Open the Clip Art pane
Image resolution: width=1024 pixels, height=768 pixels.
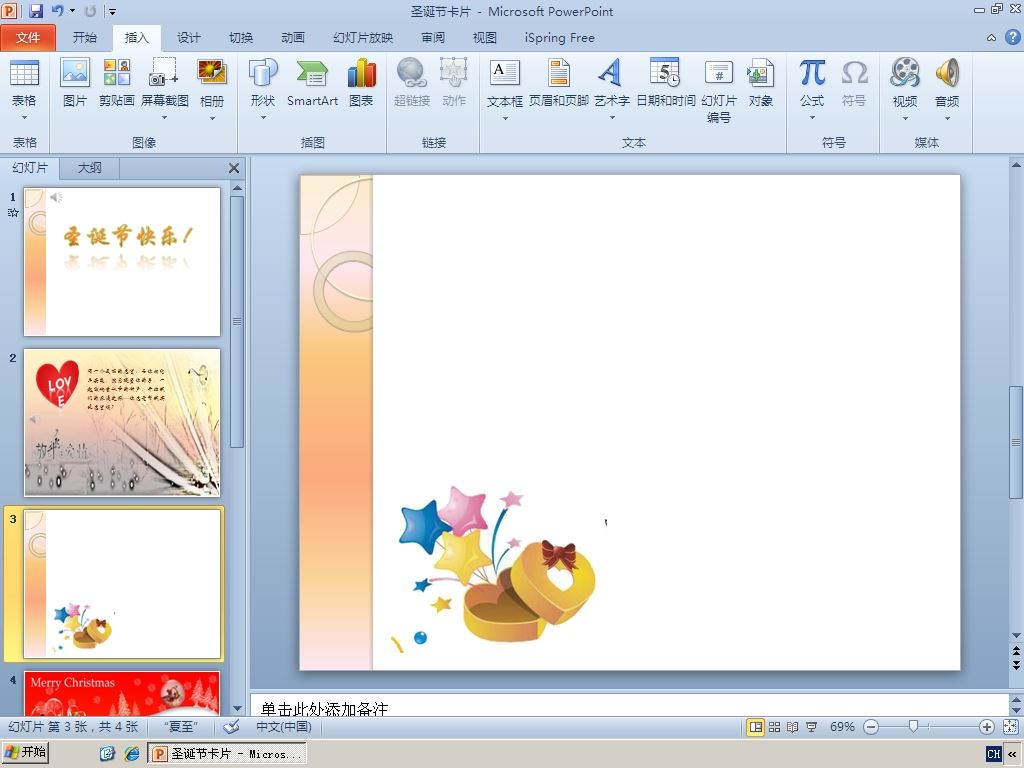coord(116,82)
